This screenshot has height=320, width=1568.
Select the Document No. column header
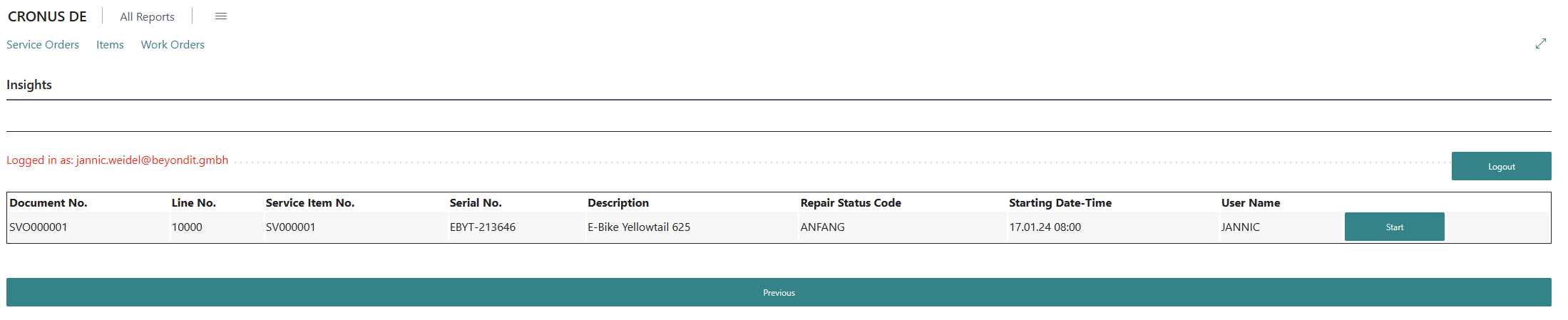click(48, 203)
